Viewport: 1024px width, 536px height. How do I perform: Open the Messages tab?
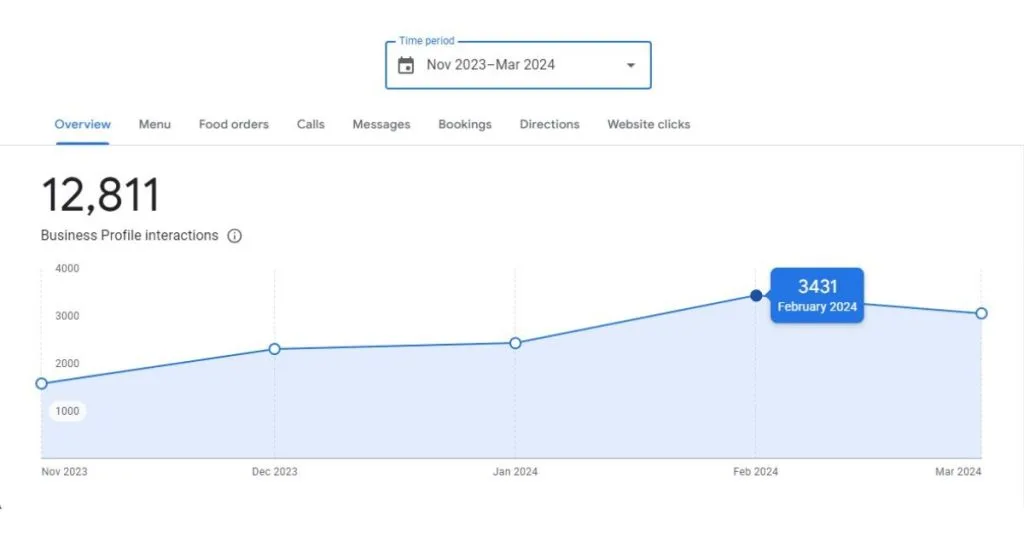tap(381, 124)
